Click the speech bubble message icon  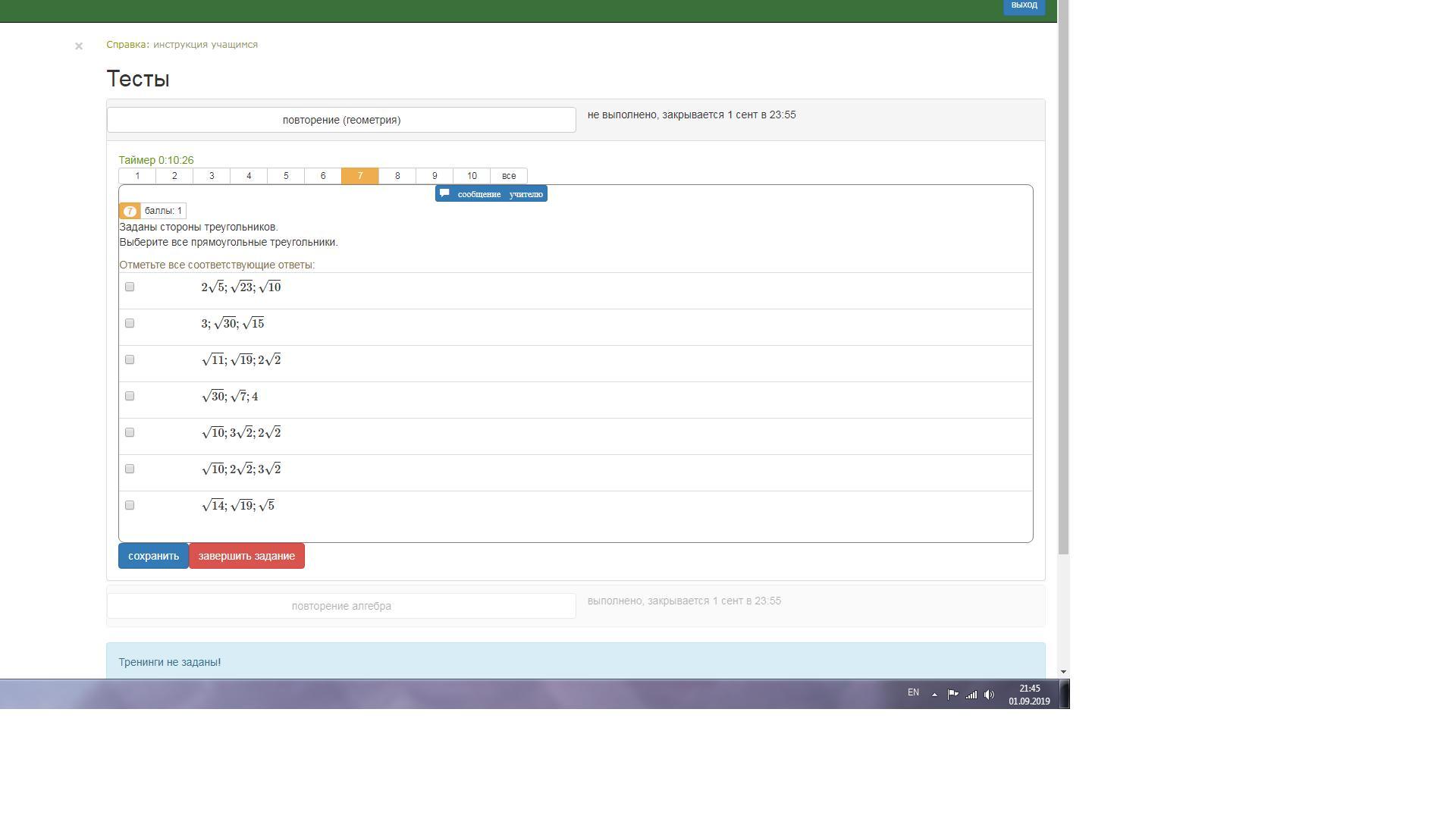[445, 193]
